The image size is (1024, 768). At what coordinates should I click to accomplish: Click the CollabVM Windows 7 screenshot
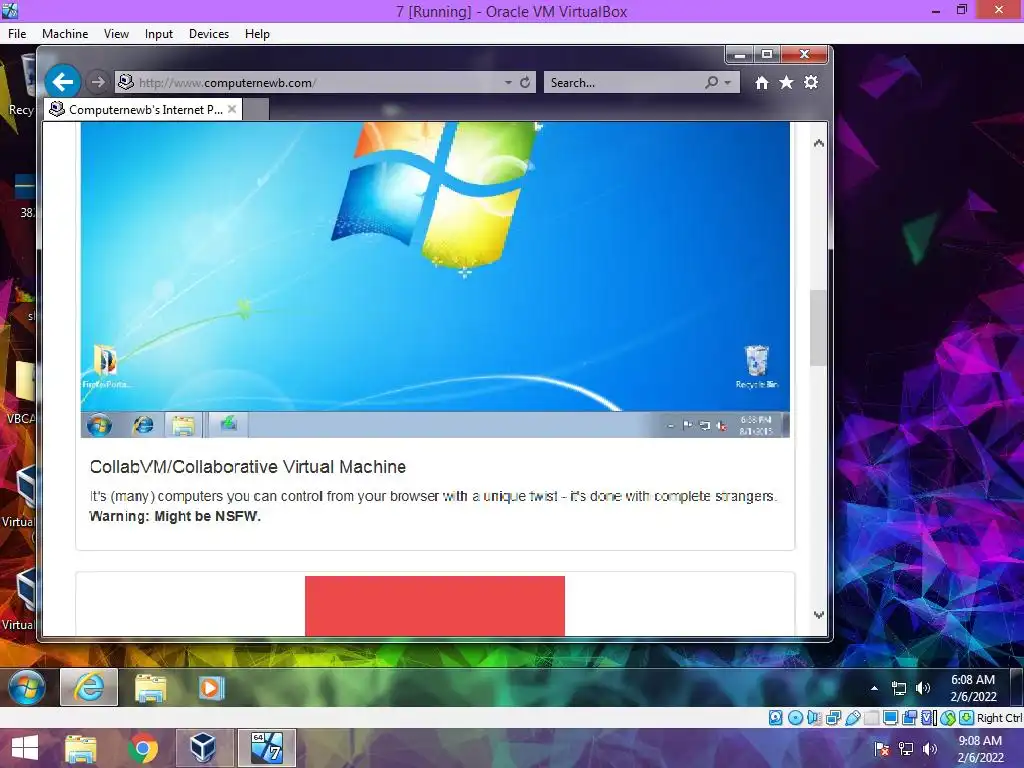tap(435, 280)
